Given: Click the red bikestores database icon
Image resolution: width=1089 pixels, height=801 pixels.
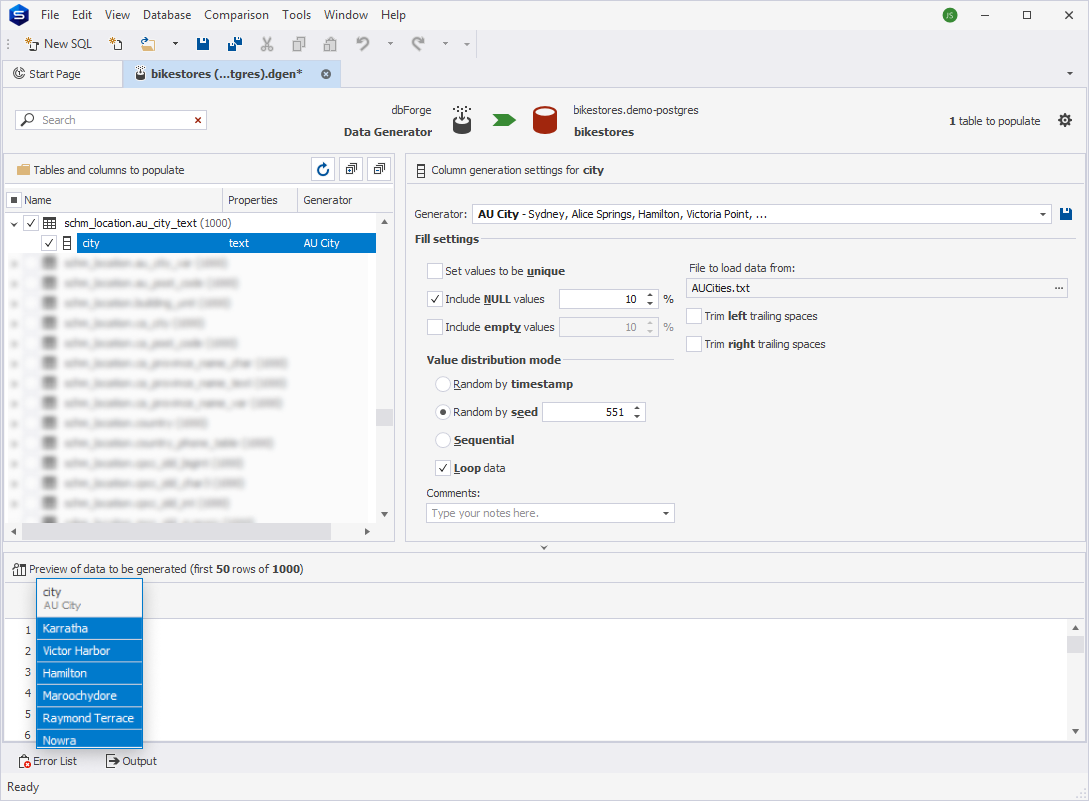Looking at the screenshot, I should click(544, 120).
